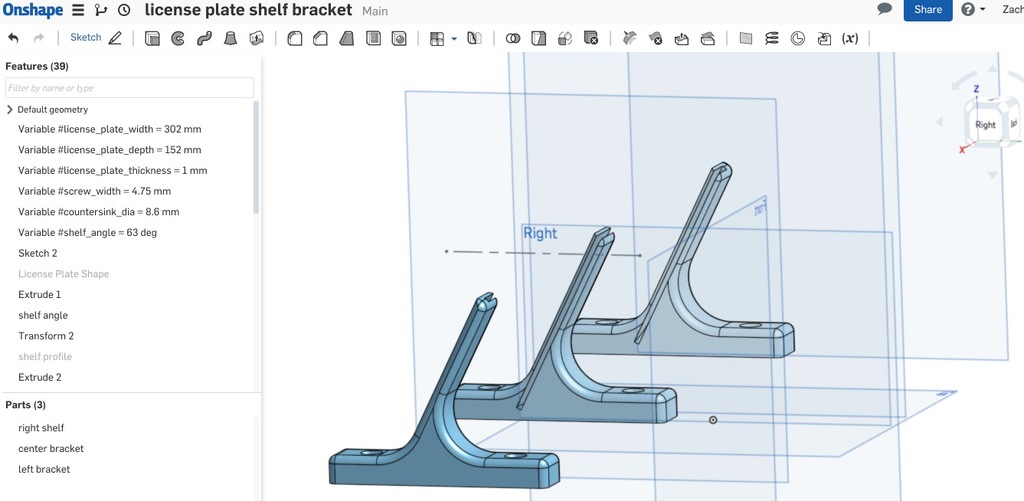Viewport: 1024px width, 501px height.
Task: Open the Boolean tool
Action: click(513, 39)
